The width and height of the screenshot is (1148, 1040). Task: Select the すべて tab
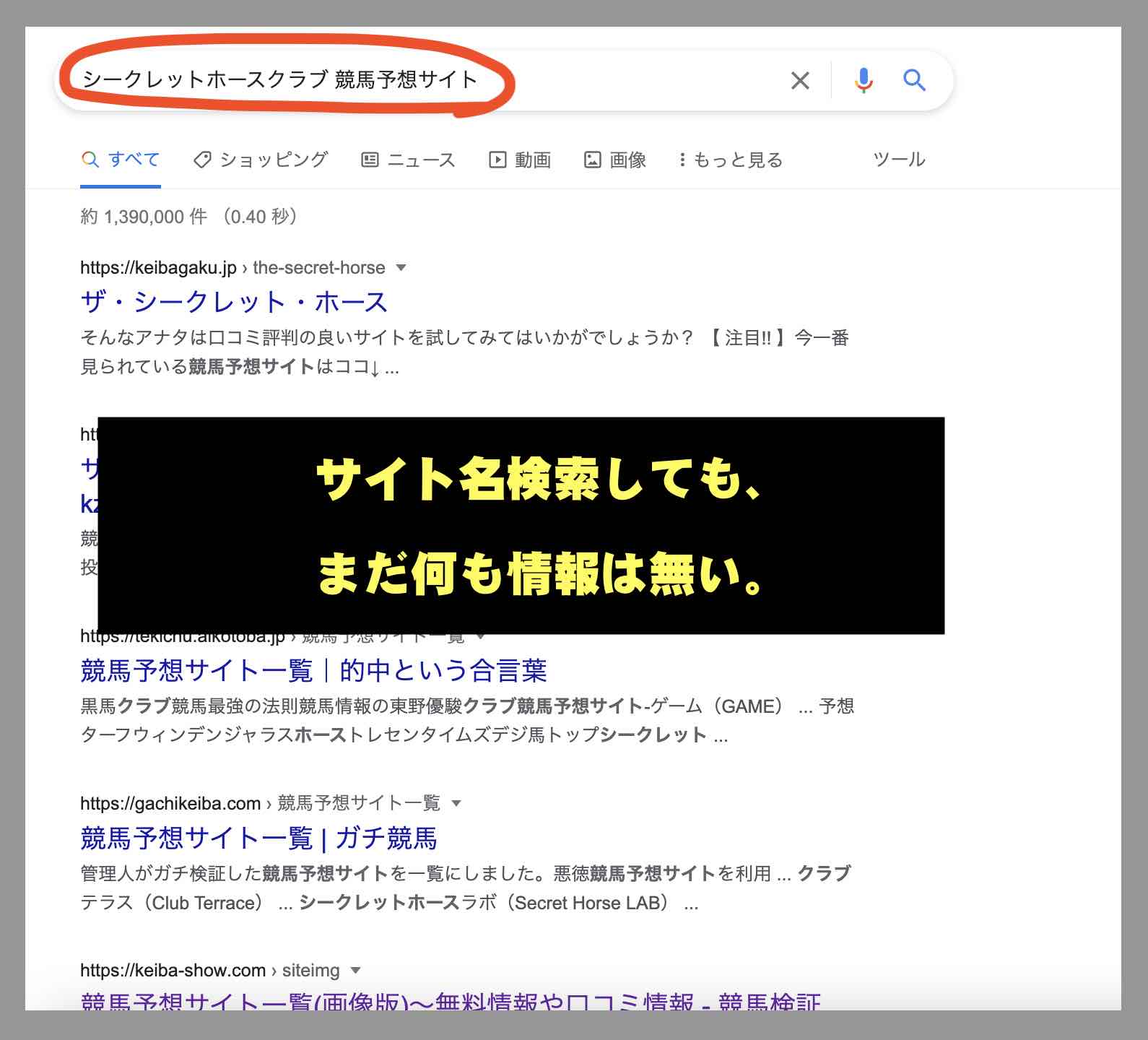coord(121,160)
